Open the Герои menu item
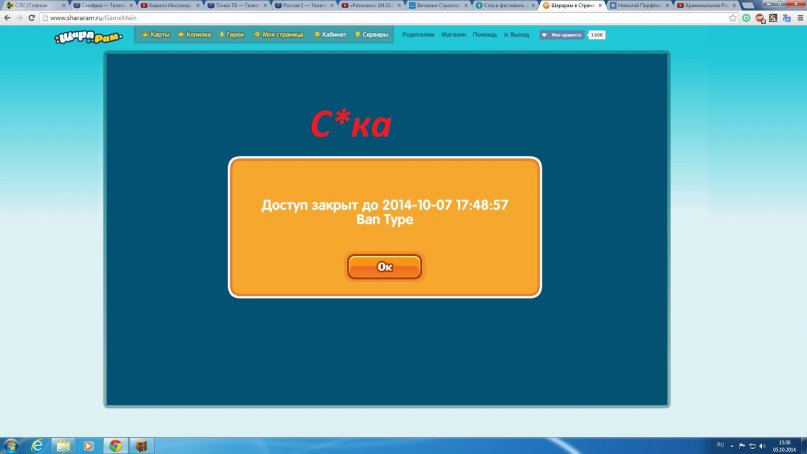 point(232,34)
